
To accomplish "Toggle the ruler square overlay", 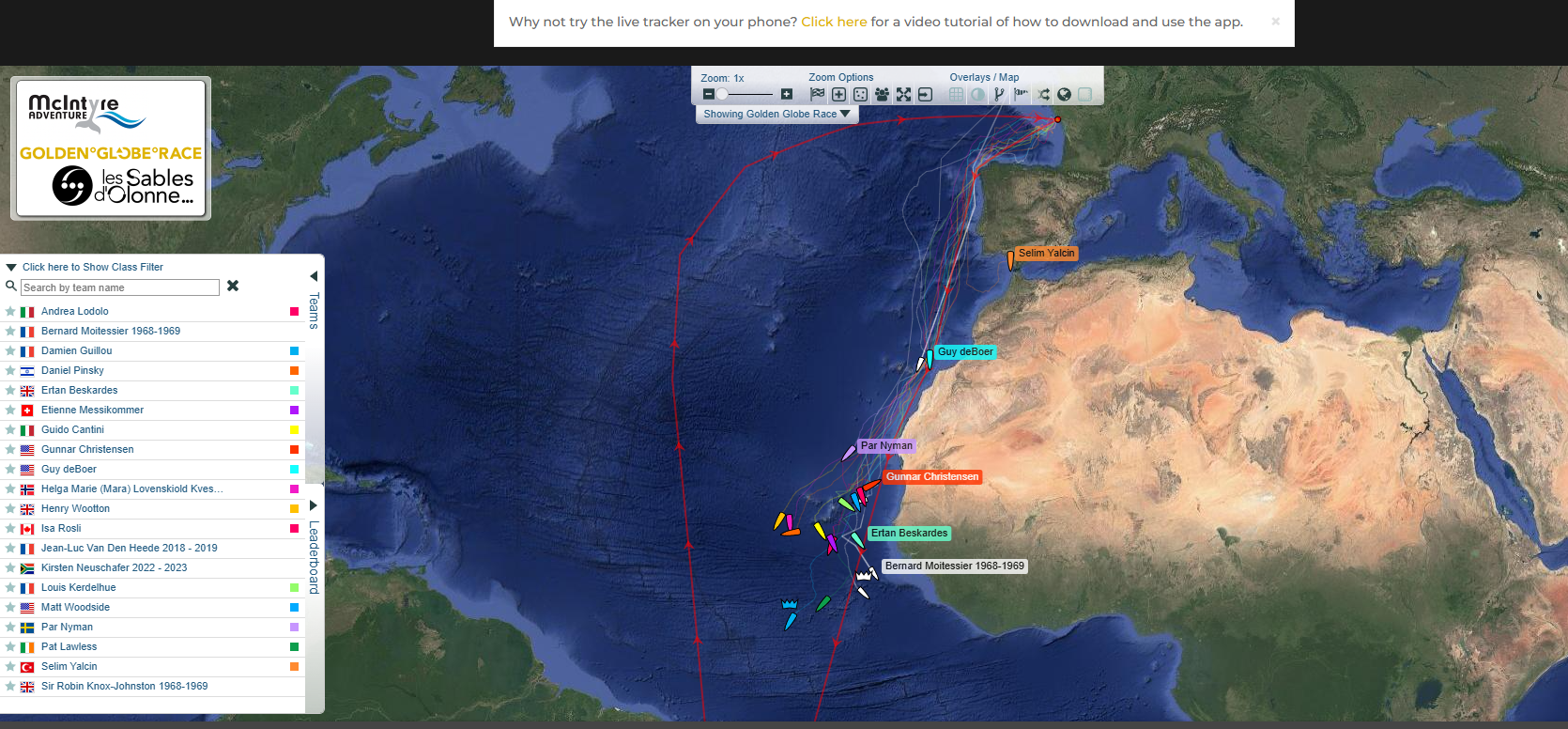I will coord(1085,94).
